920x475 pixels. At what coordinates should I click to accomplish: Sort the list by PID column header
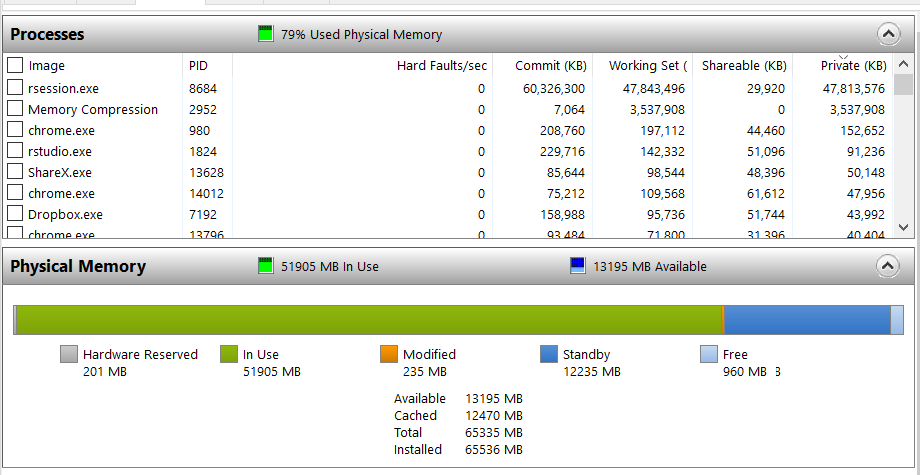coord(199,66)
